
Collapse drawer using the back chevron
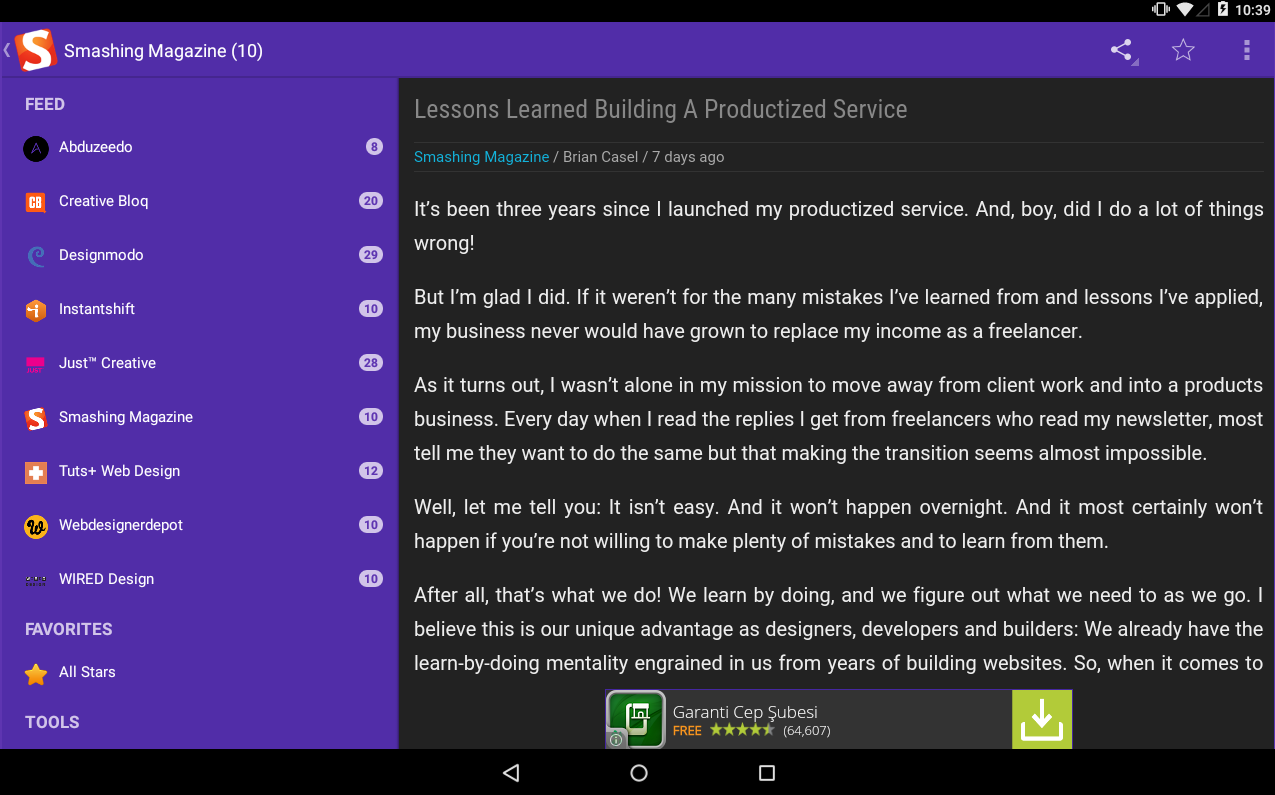pyautogui.click(x=7, y=50)
